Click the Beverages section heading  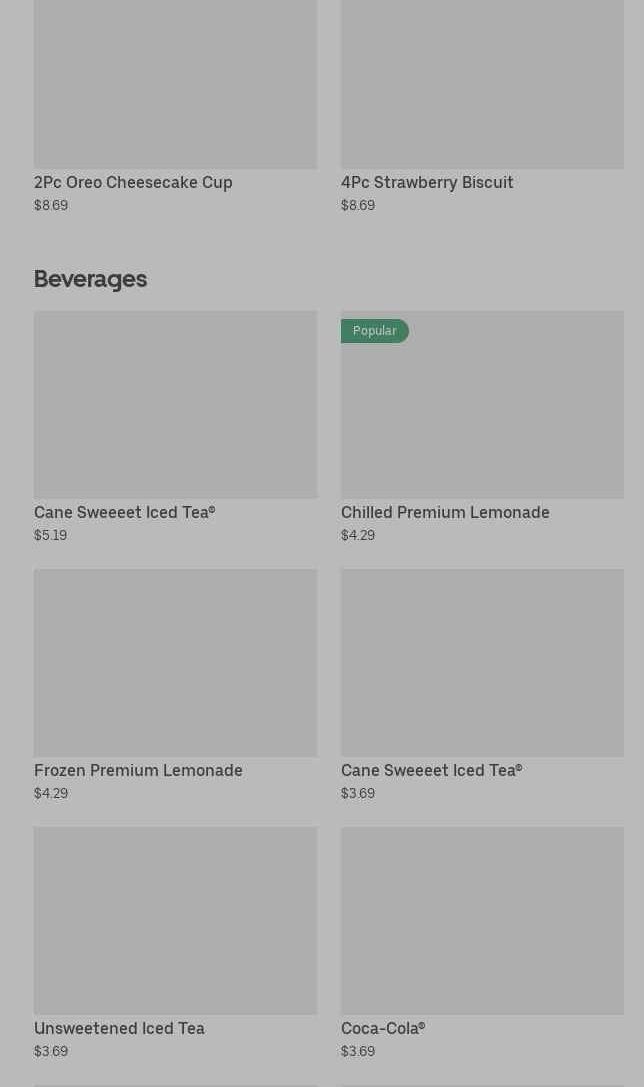point(90,279)
